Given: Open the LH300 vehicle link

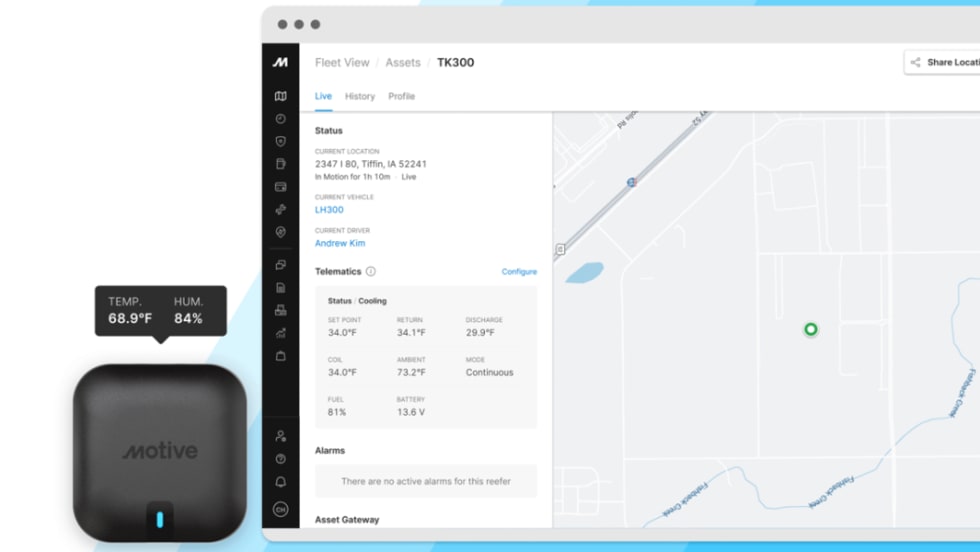Looking at the screenshot, I should (x=329, y=210).
